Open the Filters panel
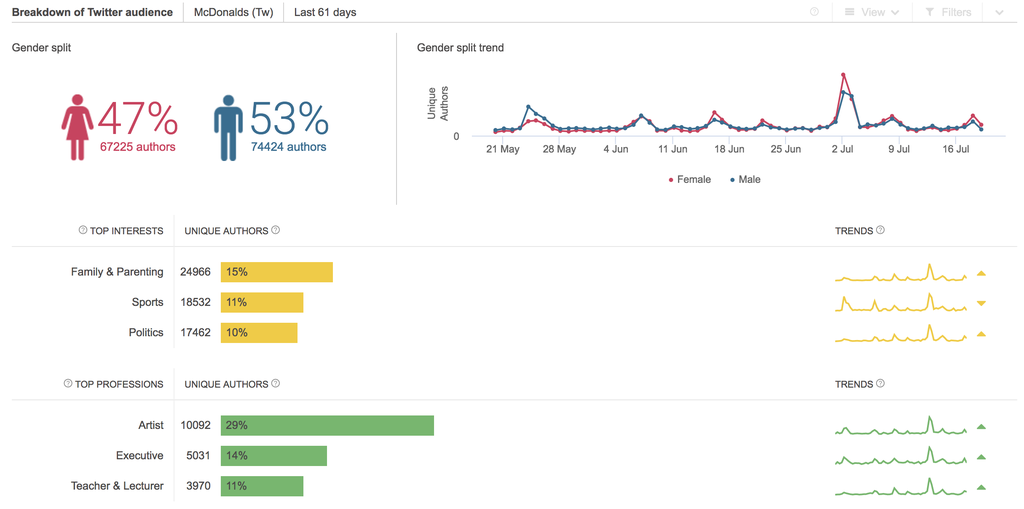Viewport: 1024px width, 509px height. coord(948,12)
